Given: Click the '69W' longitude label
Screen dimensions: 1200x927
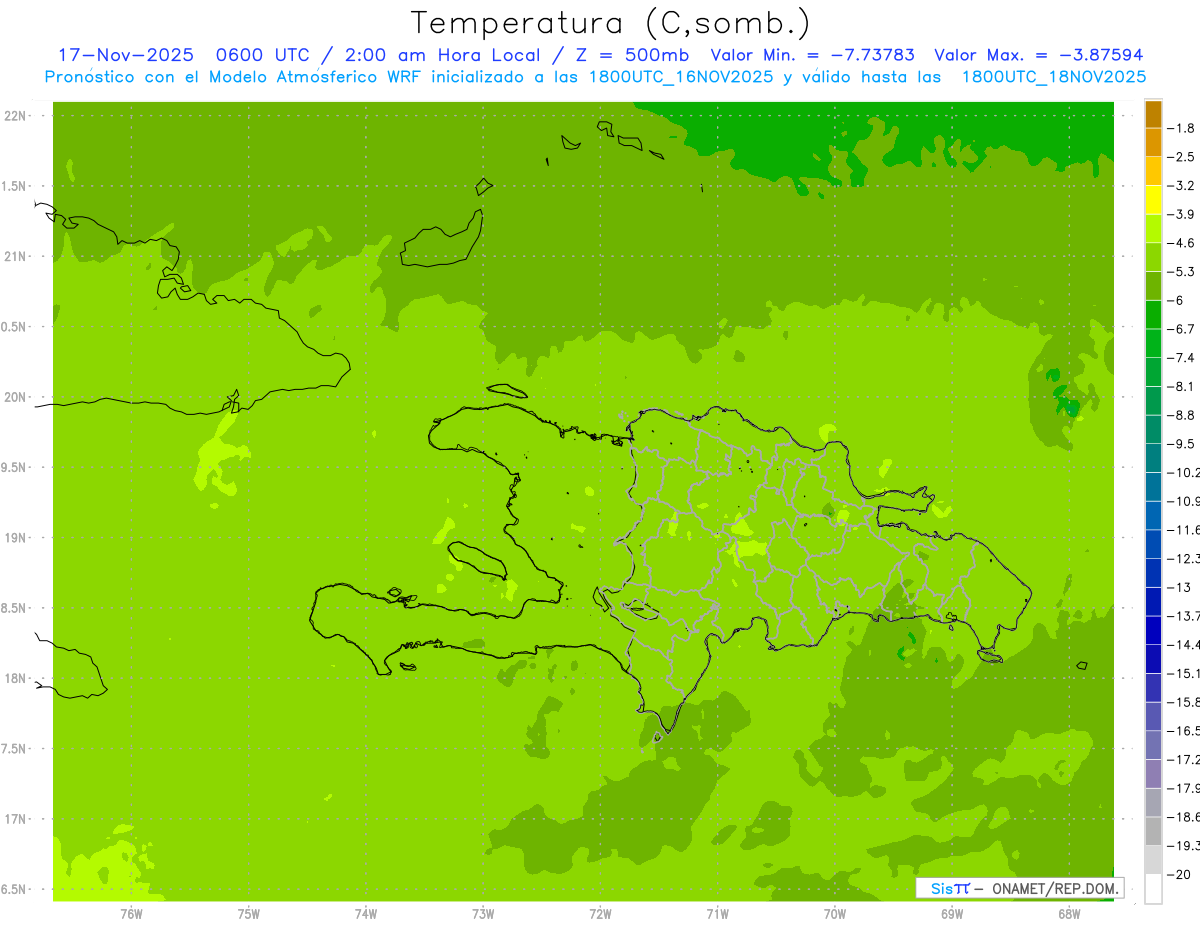Looking at the screenshot, I should pos(952,915).
